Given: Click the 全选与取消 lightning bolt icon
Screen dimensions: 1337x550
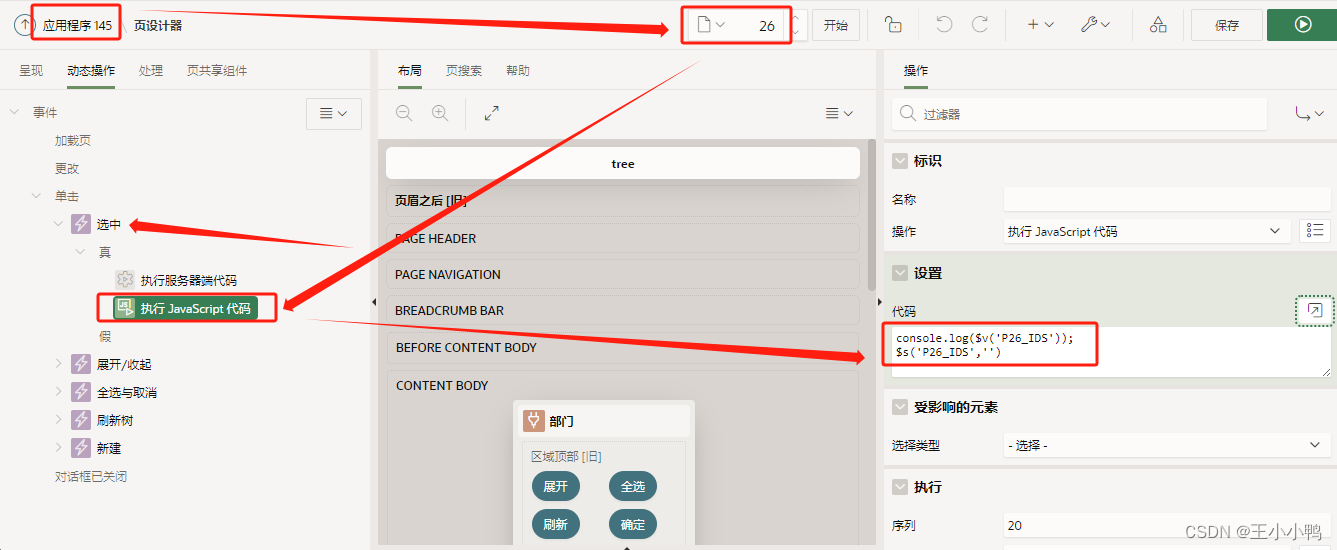Looking at the screenshot, I should pos(81,392).
